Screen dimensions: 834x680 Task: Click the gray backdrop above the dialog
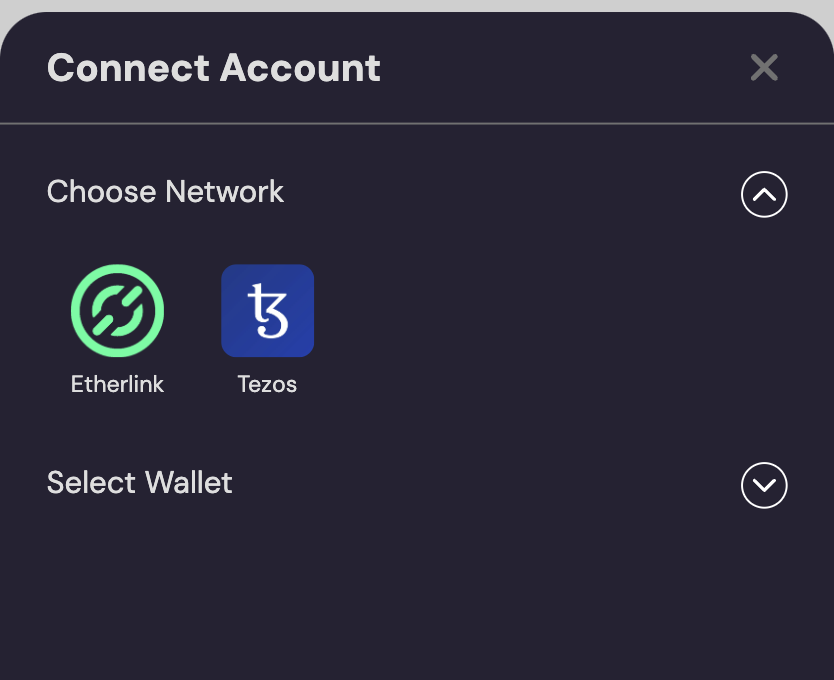pyautogui.click(x=417, y=5)
